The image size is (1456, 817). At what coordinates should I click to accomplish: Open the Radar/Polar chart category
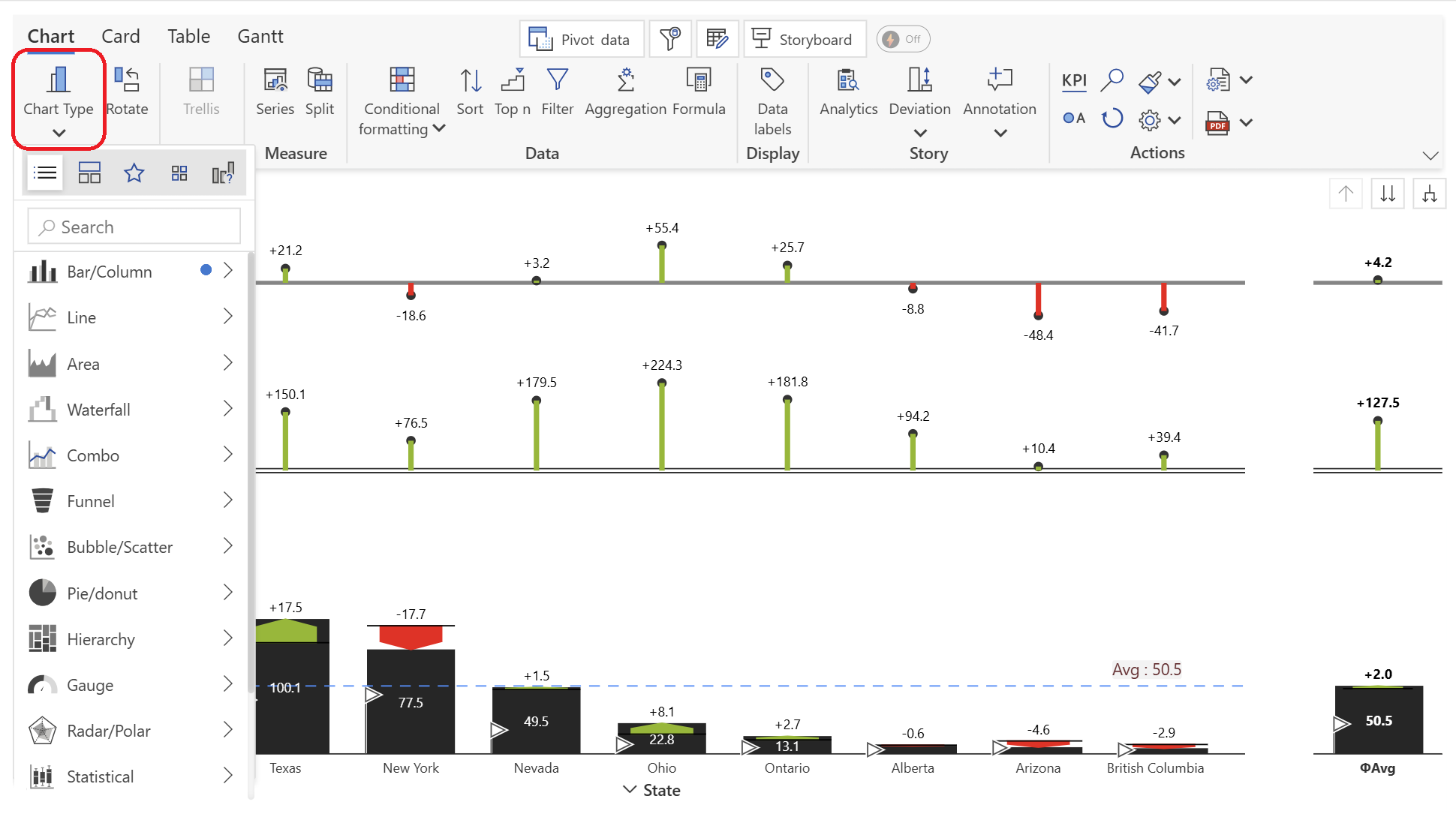[131, 731]
